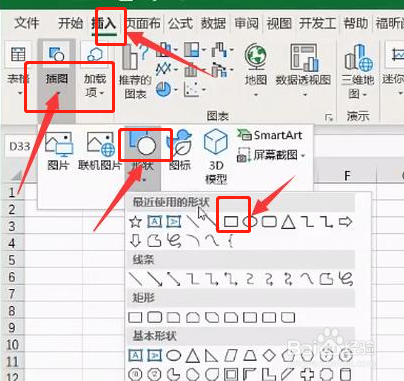Choose the left brace in recent shapes
Screen dimensions: 404x381
click(230, 241)
